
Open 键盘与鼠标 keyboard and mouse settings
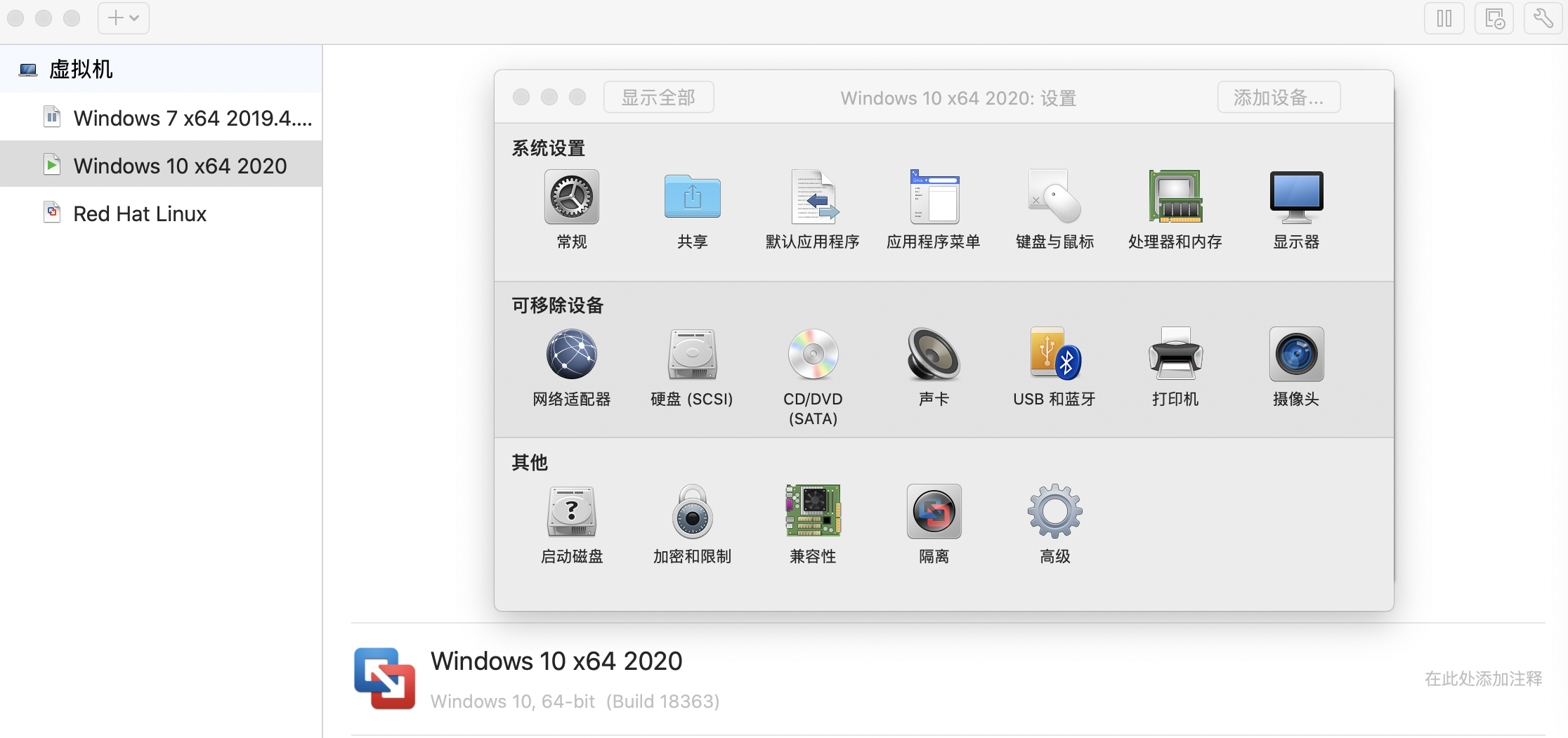(1055, 197)
